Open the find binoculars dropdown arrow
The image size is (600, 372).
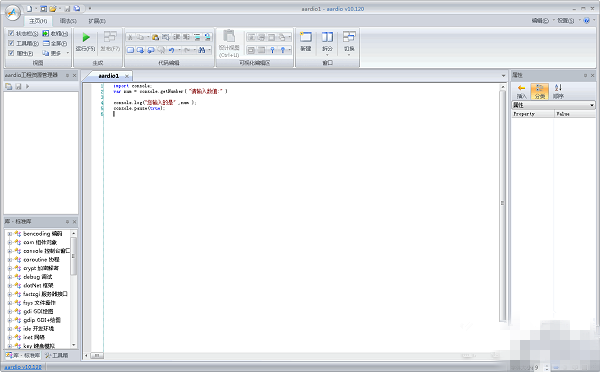(209, 50)
